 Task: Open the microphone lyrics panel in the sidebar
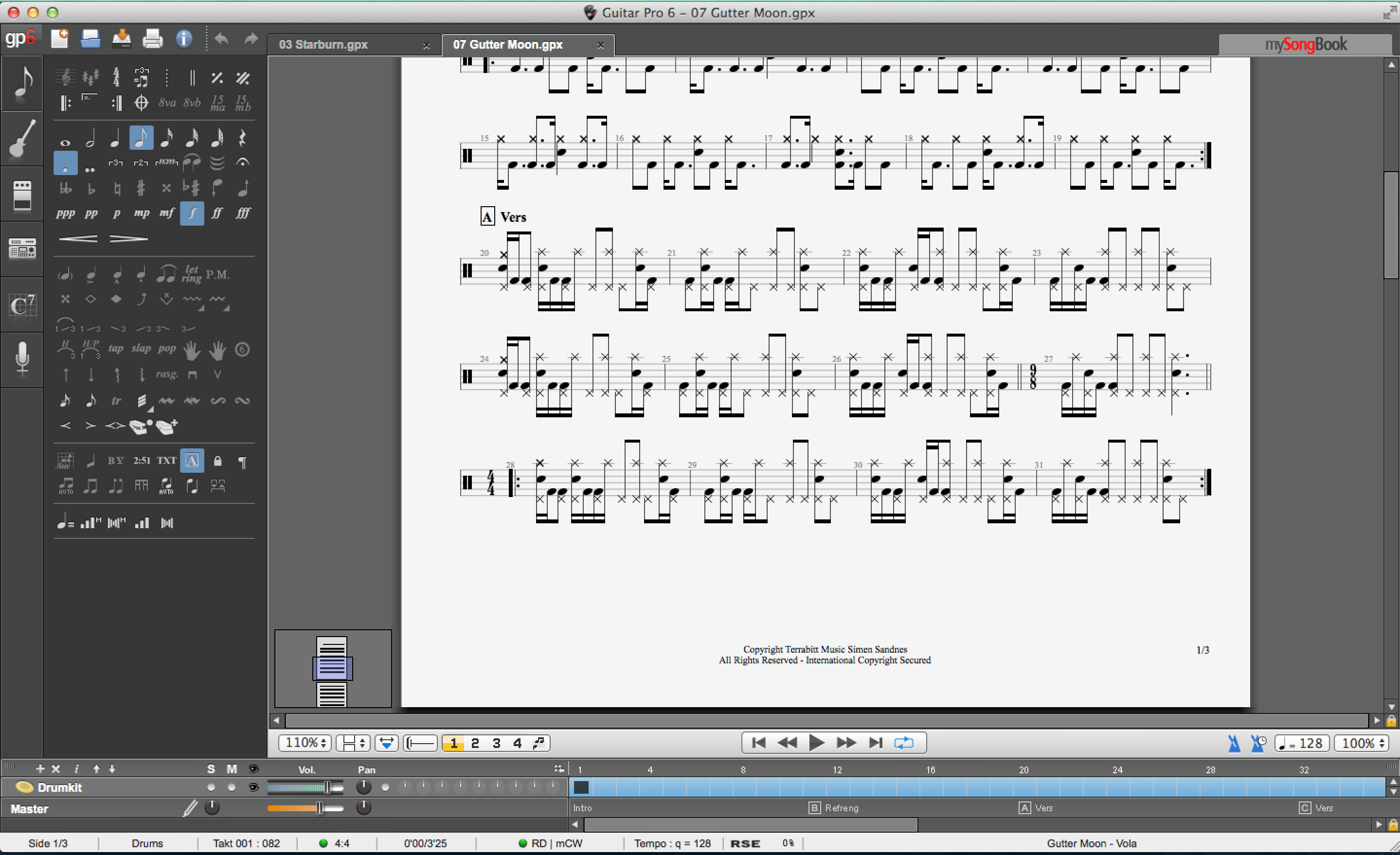(22, 359)
